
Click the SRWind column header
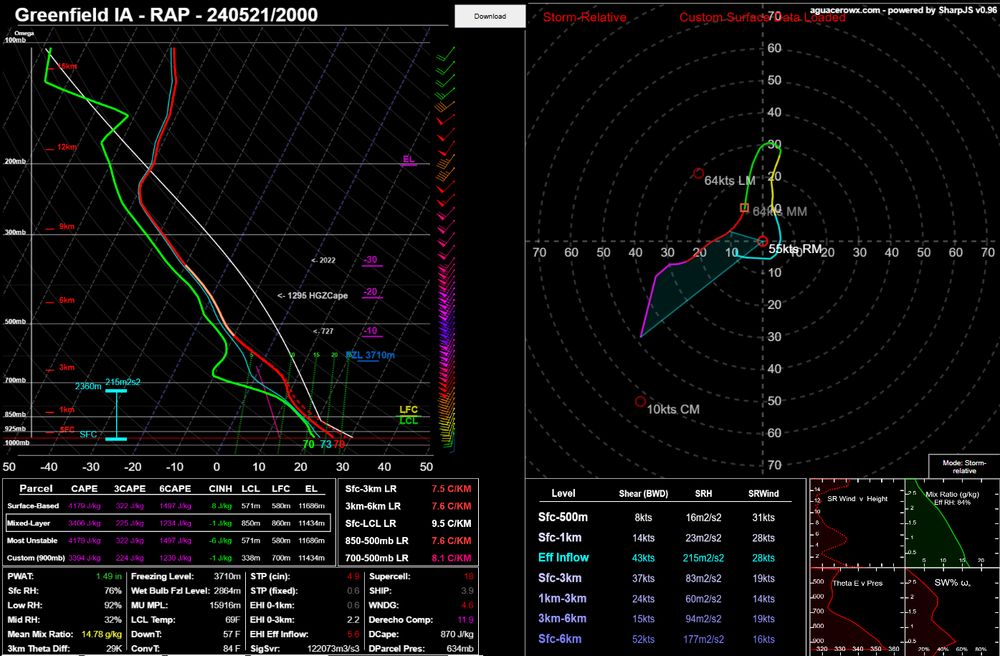coord(763,493)
